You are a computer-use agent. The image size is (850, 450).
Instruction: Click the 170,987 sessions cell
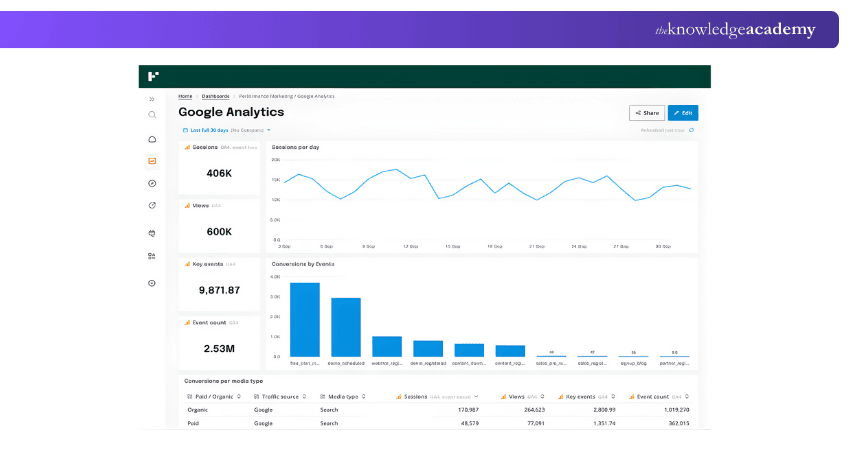pos(468,410)
